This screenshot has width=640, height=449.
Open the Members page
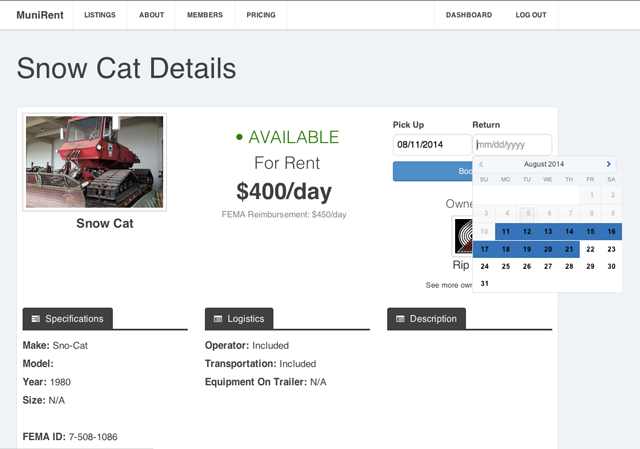point(205,15)
